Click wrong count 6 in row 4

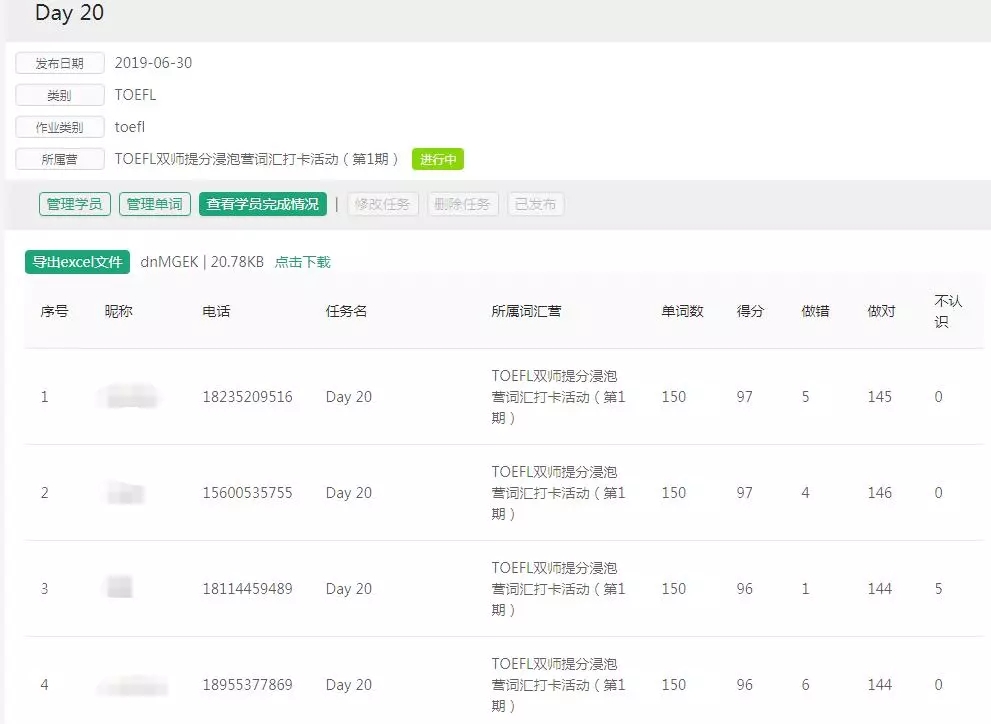click(x=805, y=685)
